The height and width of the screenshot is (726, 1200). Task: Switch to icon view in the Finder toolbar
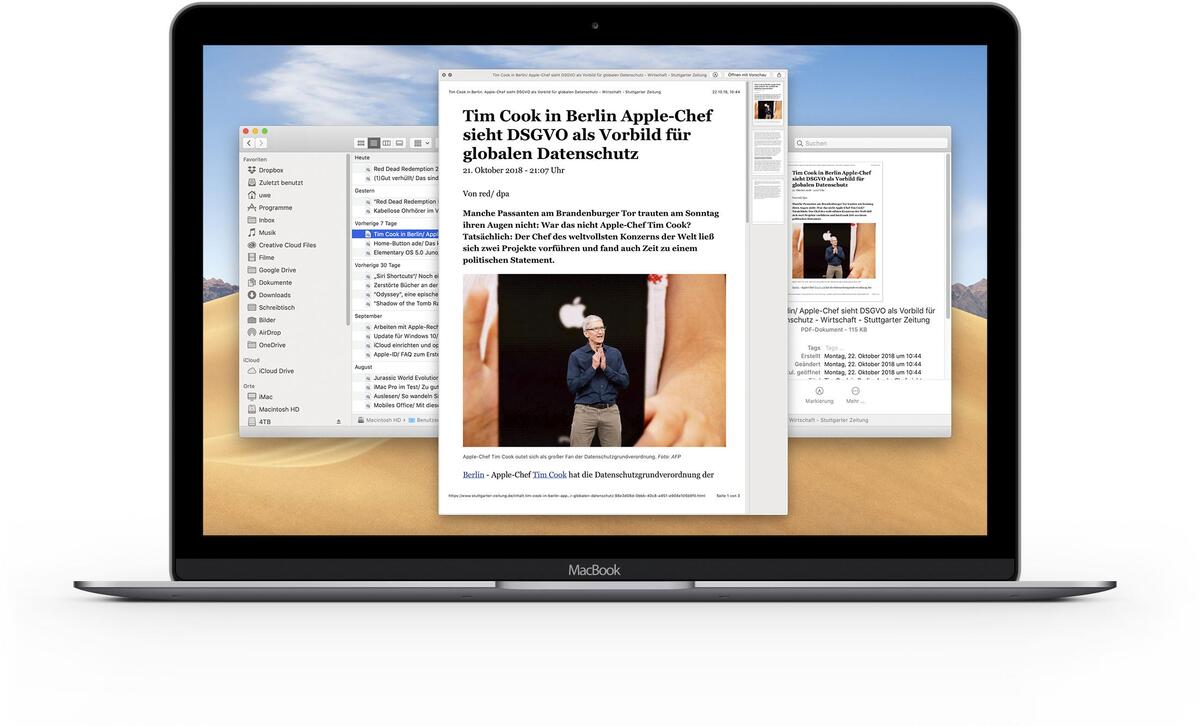click(x=360, y=142)
